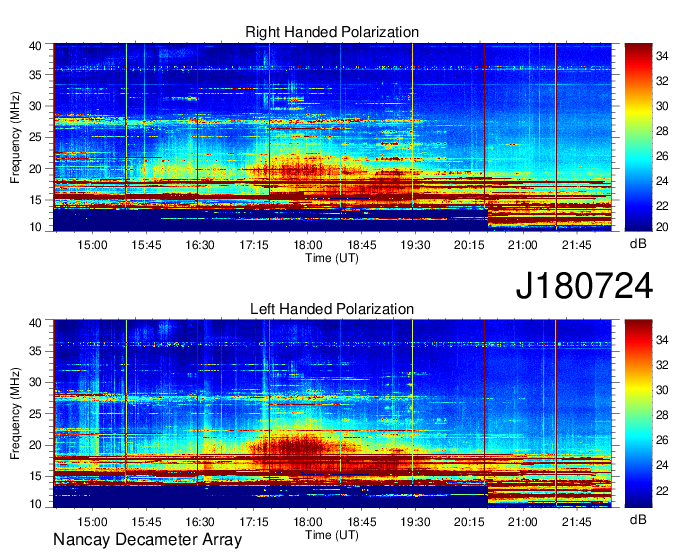Click the 20 dB label on Right Handed colorbar
Viewport: 680px width, 552px height.
tap(662, 227)
